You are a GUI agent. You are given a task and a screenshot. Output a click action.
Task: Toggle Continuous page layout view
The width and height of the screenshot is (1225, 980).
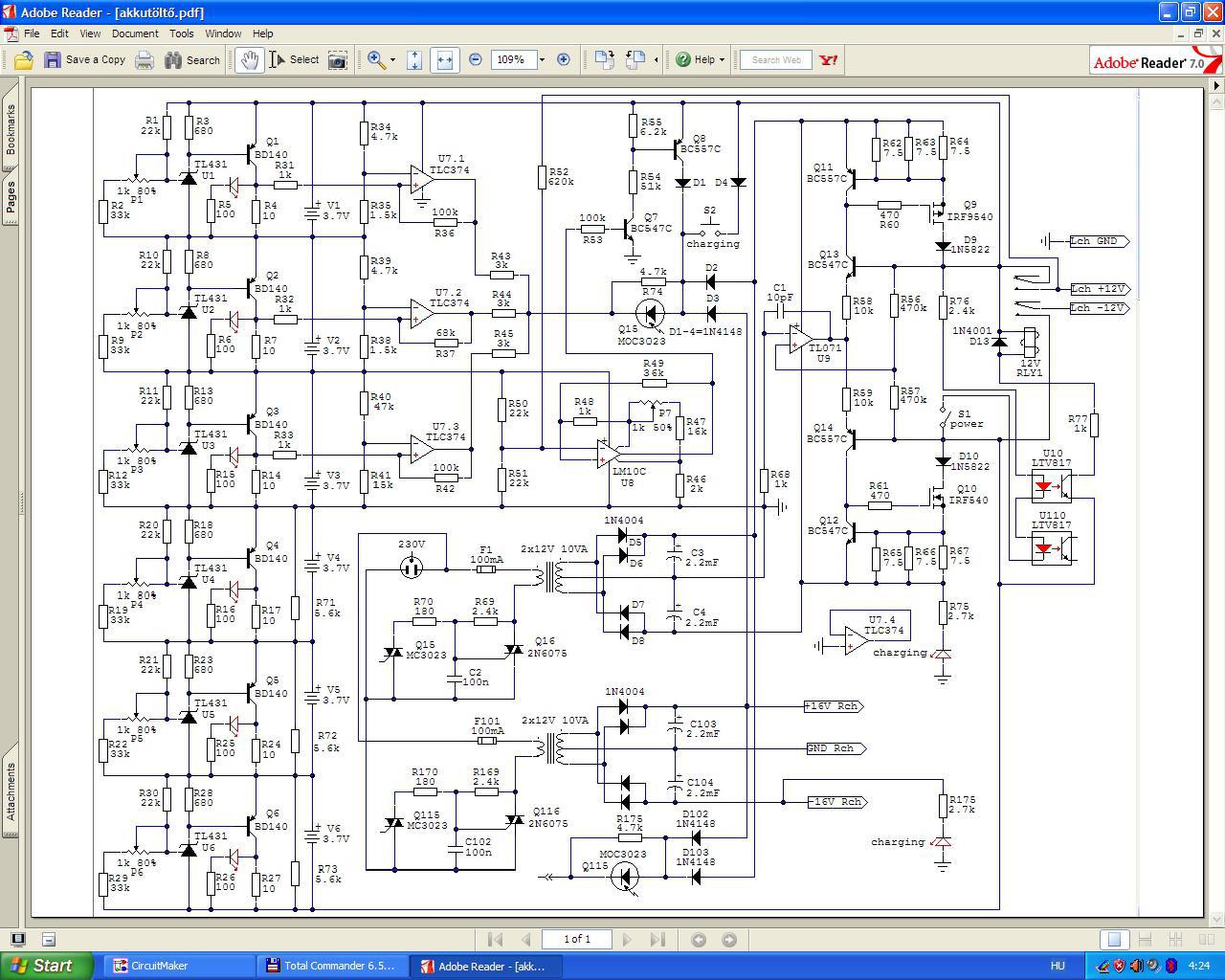coord(1145,940)
